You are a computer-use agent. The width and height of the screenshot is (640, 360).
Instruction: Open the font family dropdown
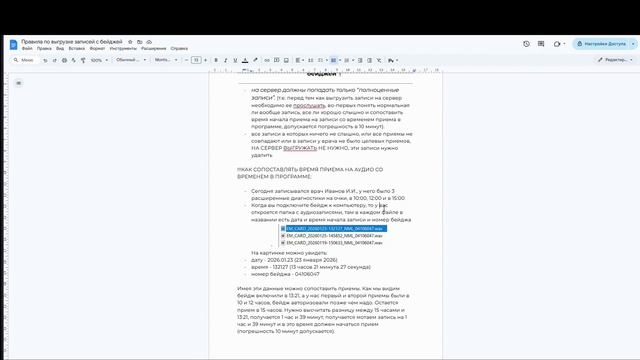coord(166,60)
